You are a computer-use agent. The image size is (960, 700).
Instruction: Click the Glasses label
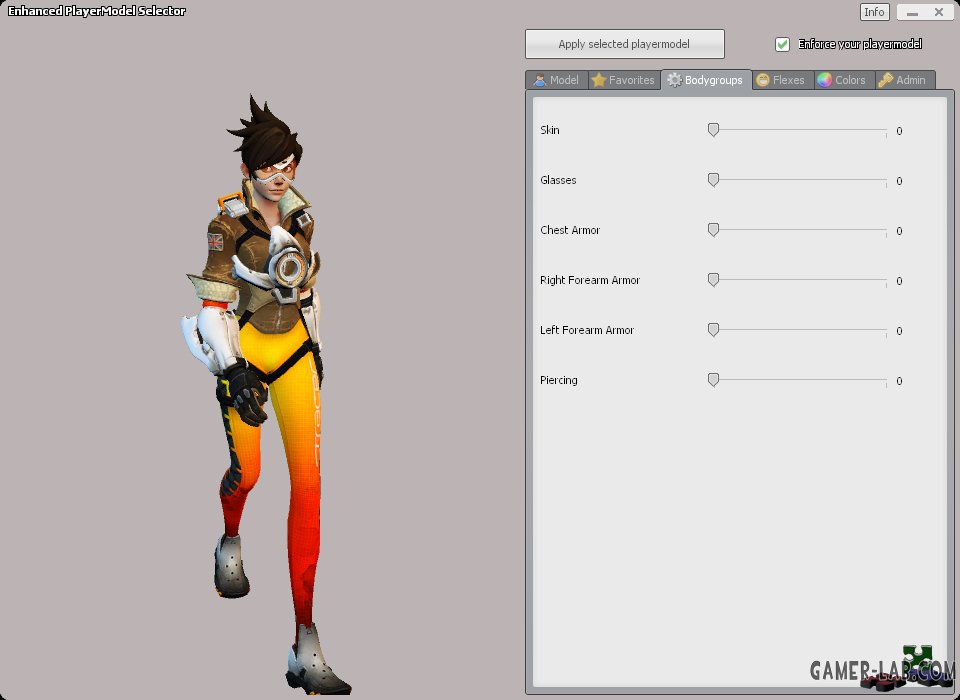click(x=558, y=180)
